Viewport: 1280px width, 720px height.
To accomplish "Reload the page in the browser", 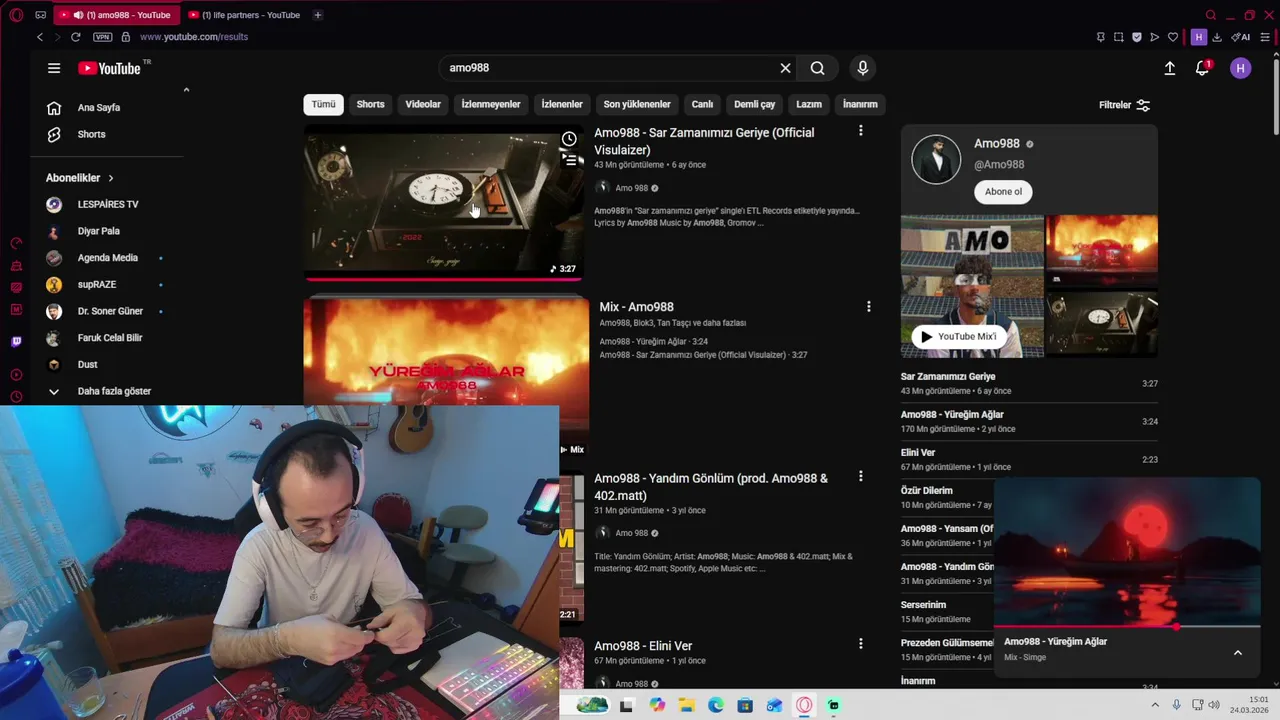I will [x=75, y=37].
